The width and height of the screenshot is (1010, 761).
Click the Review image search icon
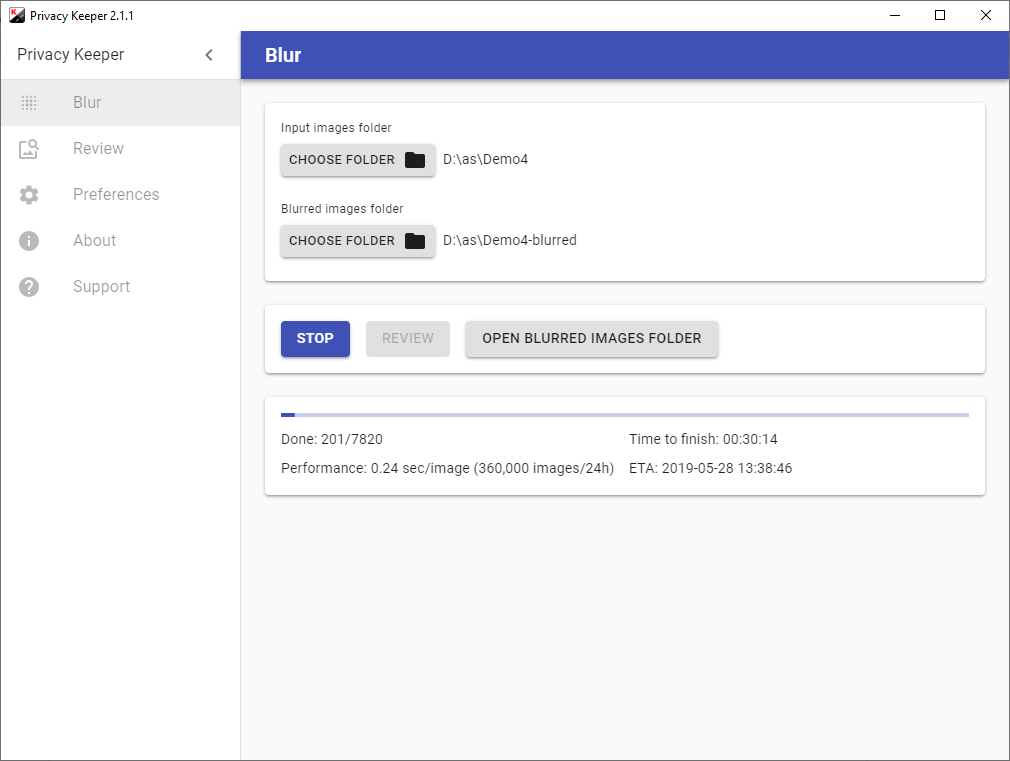coord(29,149)
